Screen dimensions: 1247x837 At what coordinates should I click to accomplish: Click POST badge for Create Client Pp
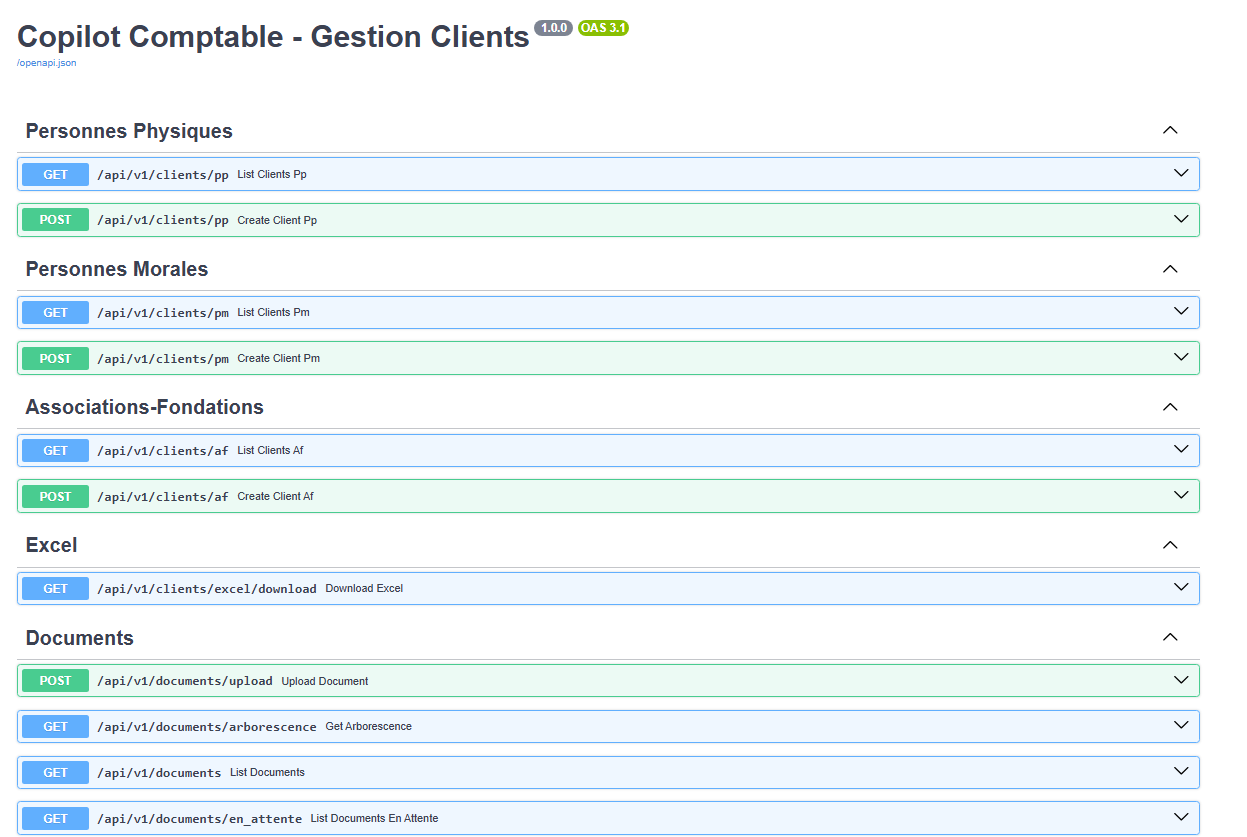[55, 220]
